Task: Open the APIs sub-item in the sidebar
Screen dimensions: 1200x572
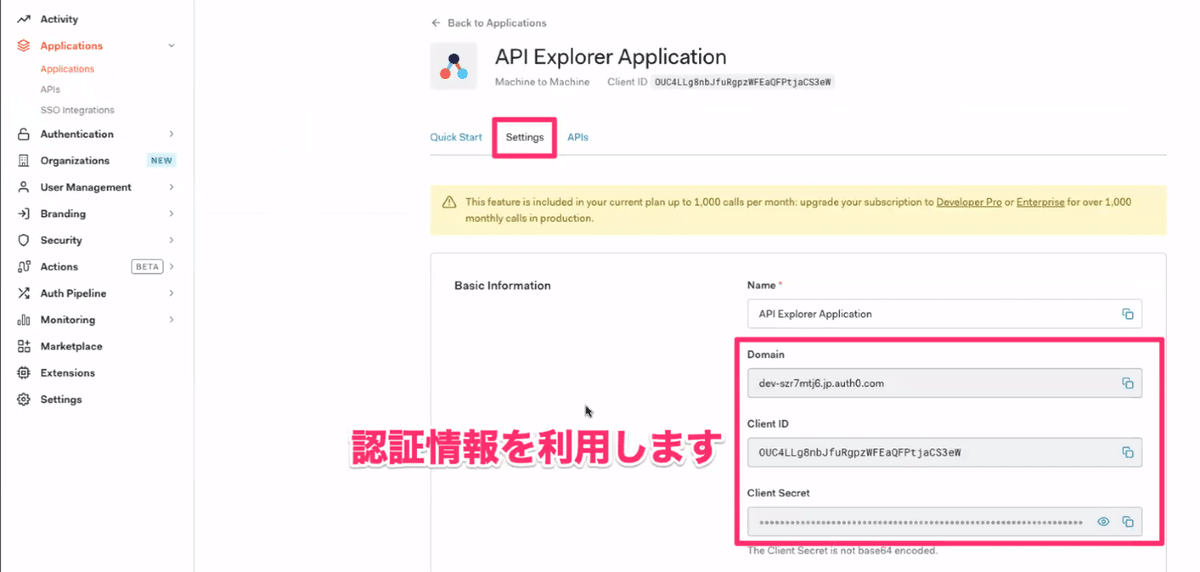Action: (x=50, y=90)
